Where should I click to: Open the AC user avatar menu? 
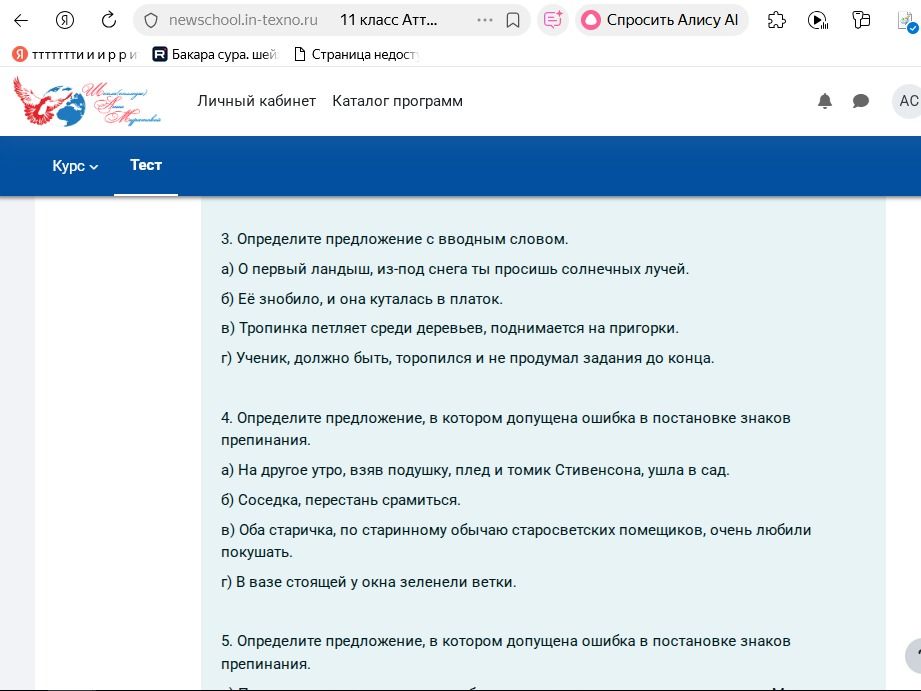coord(907,101)
